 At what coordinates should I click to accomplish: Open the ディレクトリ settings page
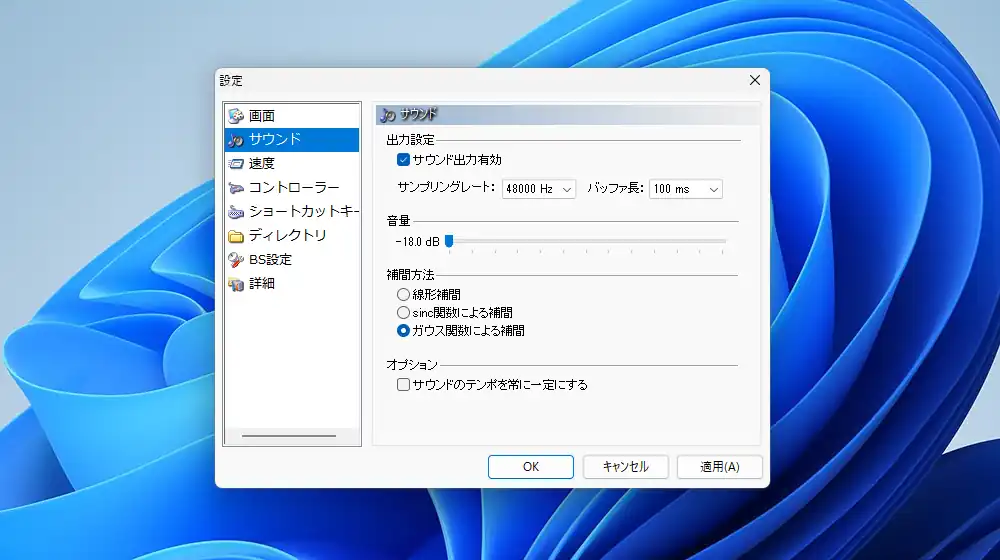click(292, 235)
